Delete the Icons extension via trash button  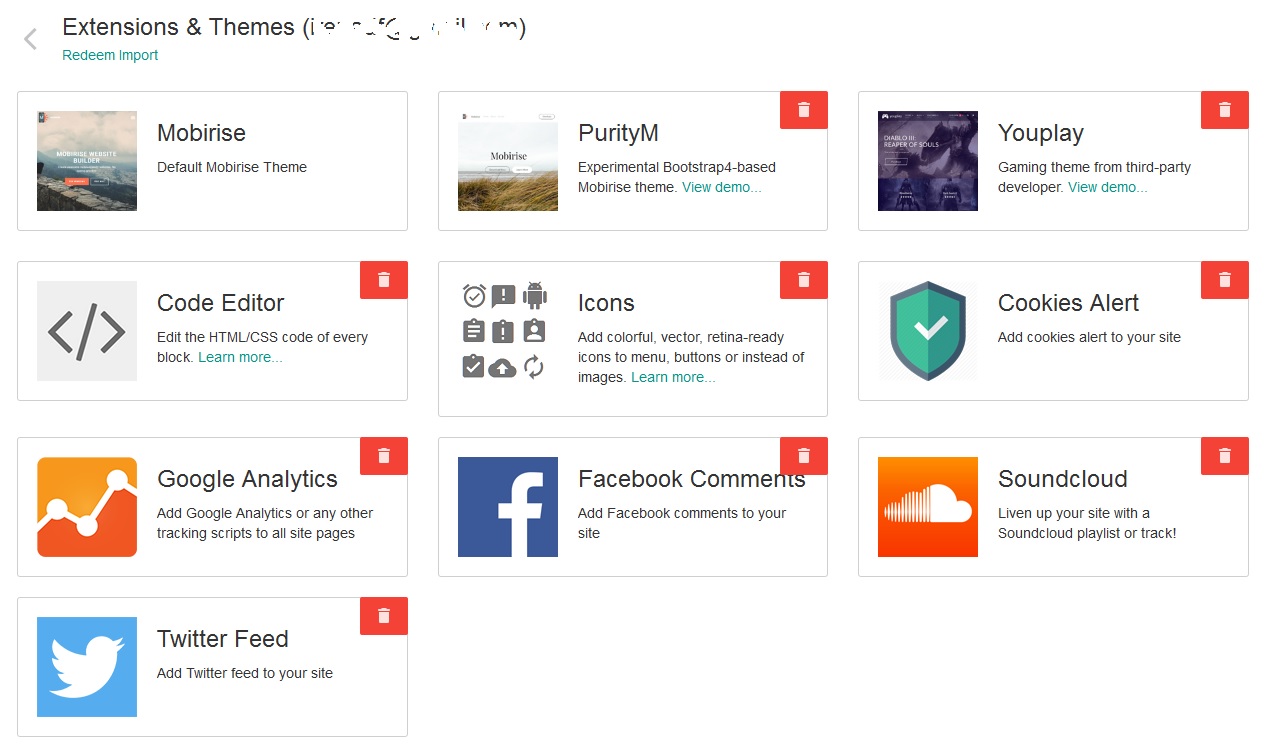point(803,280)
